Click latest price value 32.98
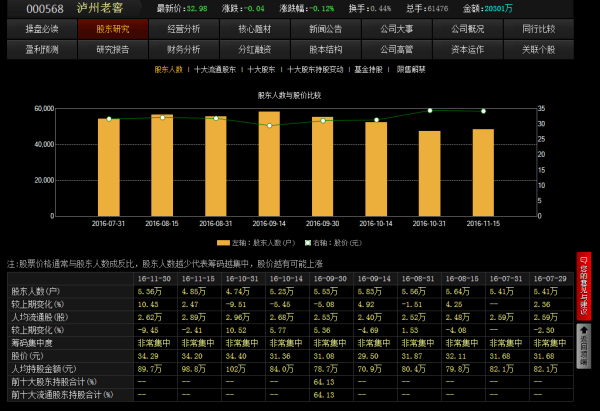This screenshot has width=600, height=411. point(197,8)
